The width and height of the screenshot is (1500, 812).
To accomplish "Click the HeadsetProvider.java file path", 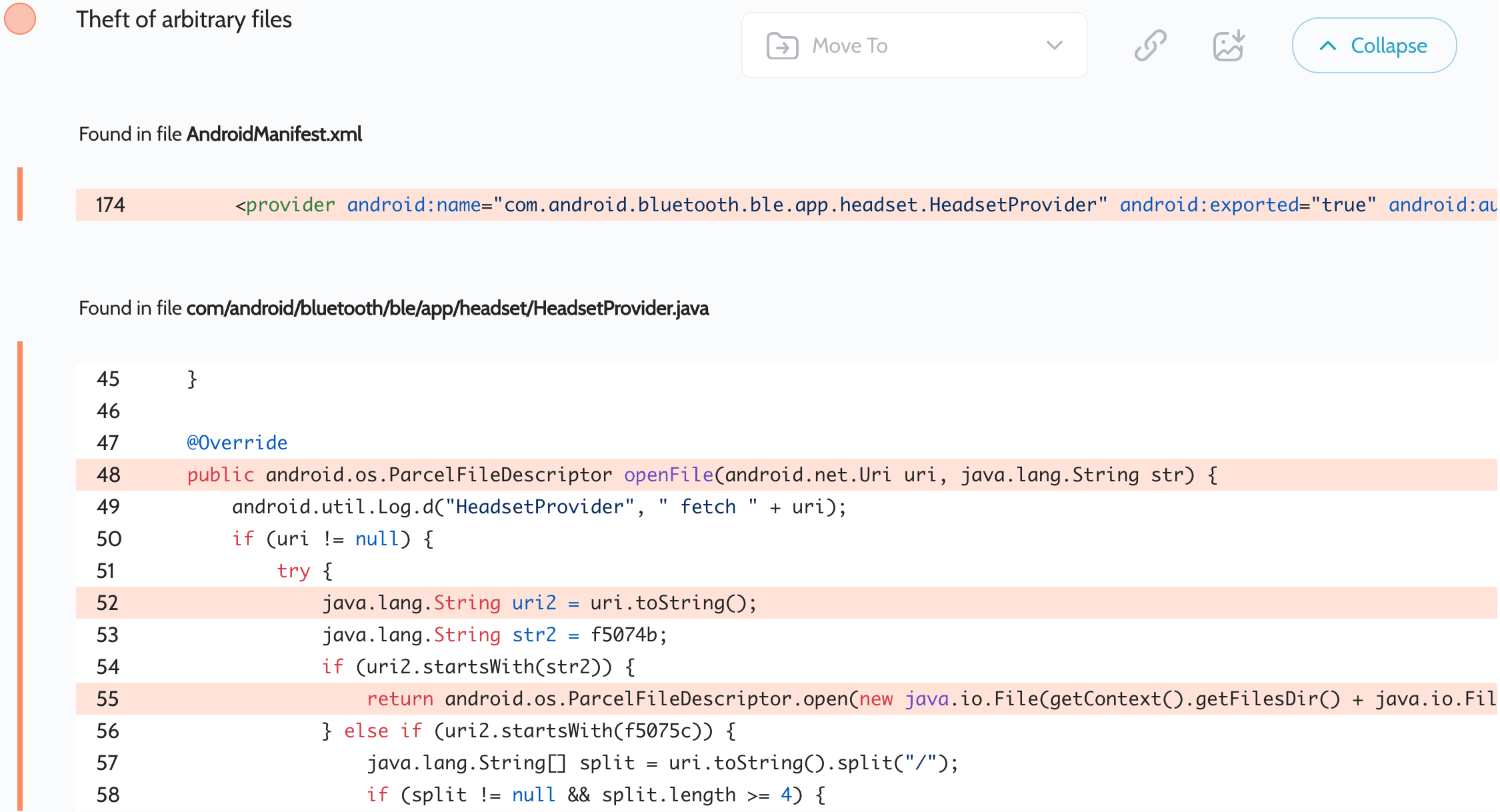I will click(447, 308).
